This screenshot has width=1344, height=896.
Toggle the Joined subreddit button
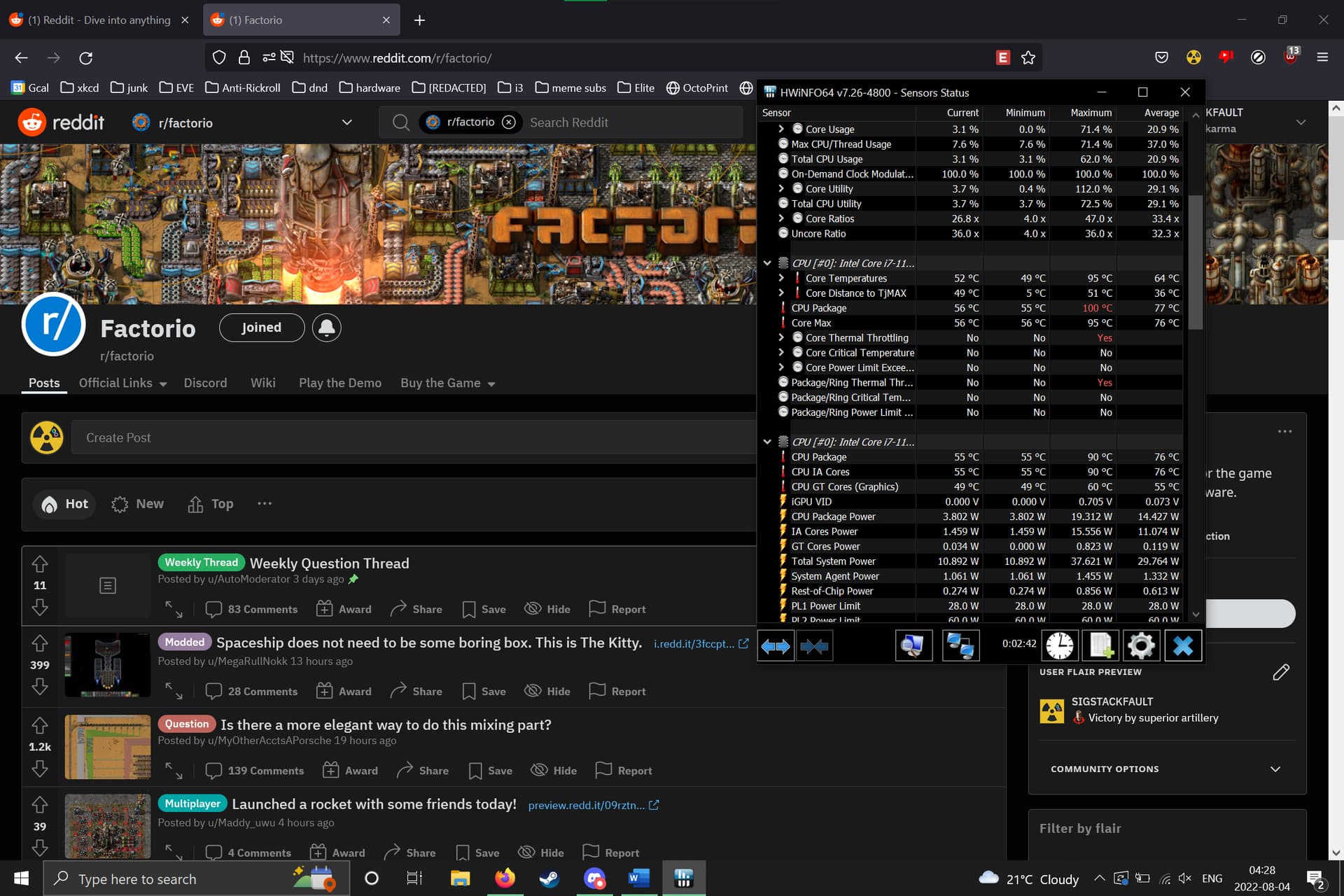(261, 328)
